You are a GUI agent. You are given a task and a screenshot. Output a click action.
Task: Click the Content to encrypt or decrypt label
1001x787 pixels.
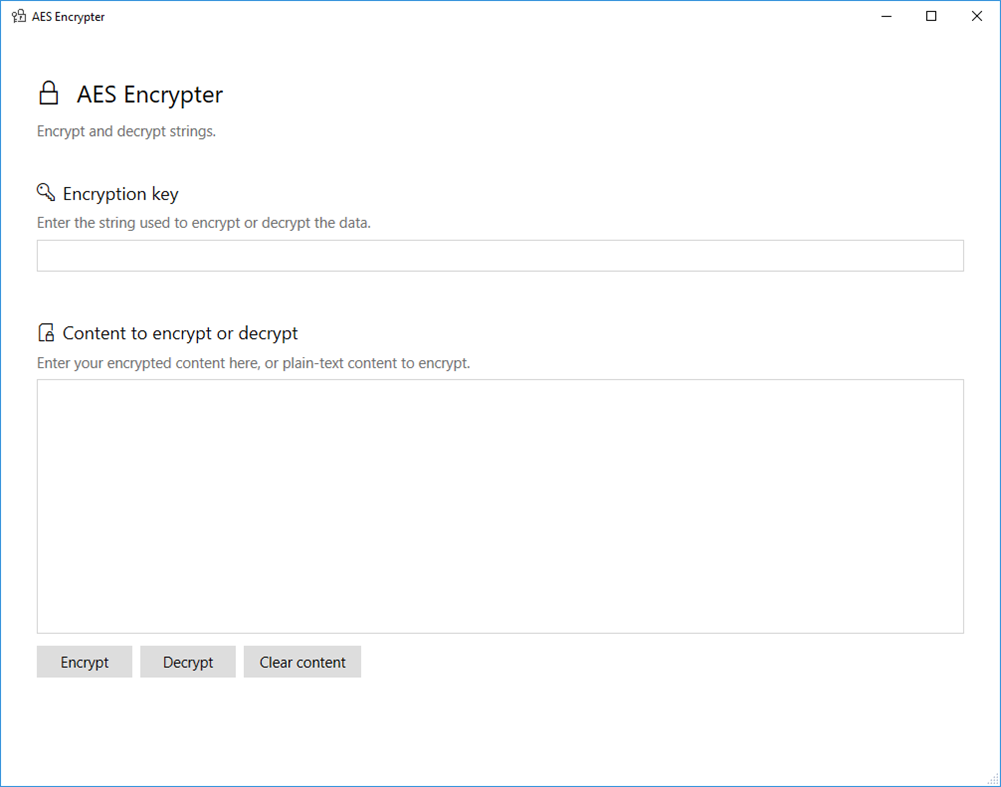click(180, 333)
